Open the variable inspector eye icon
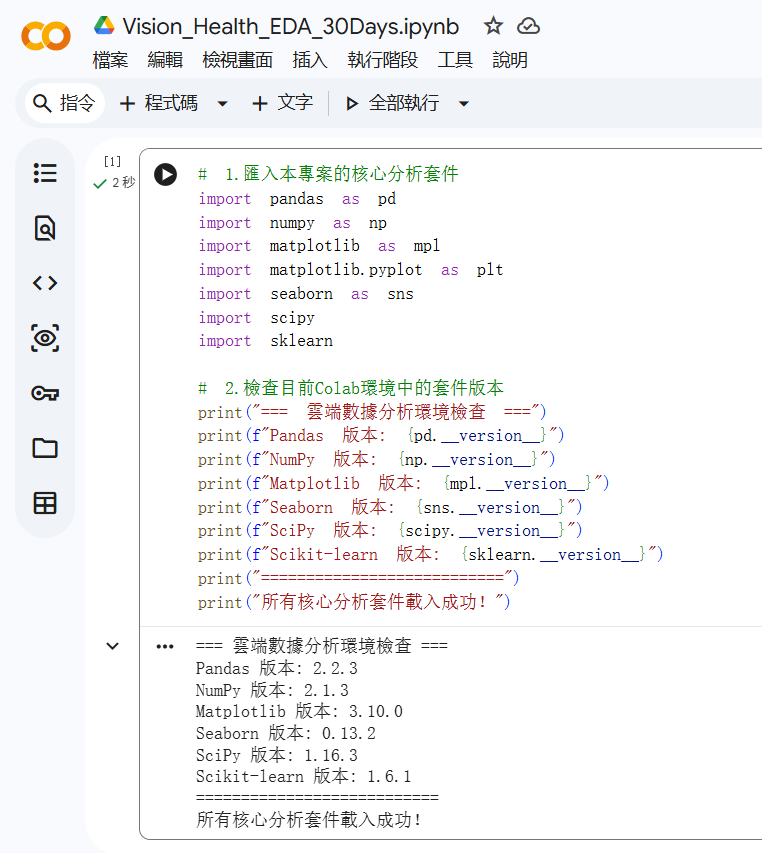This screenshot has height=853, width=762. pos(45,338)
